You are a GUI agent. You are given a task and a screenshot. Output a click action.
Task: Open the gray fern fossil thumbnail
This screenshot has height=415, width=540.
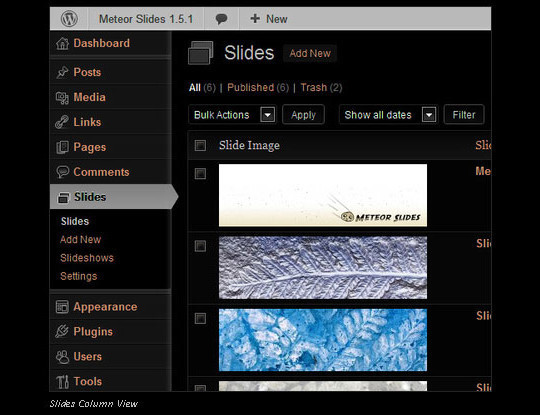click(x=323, y=268)
